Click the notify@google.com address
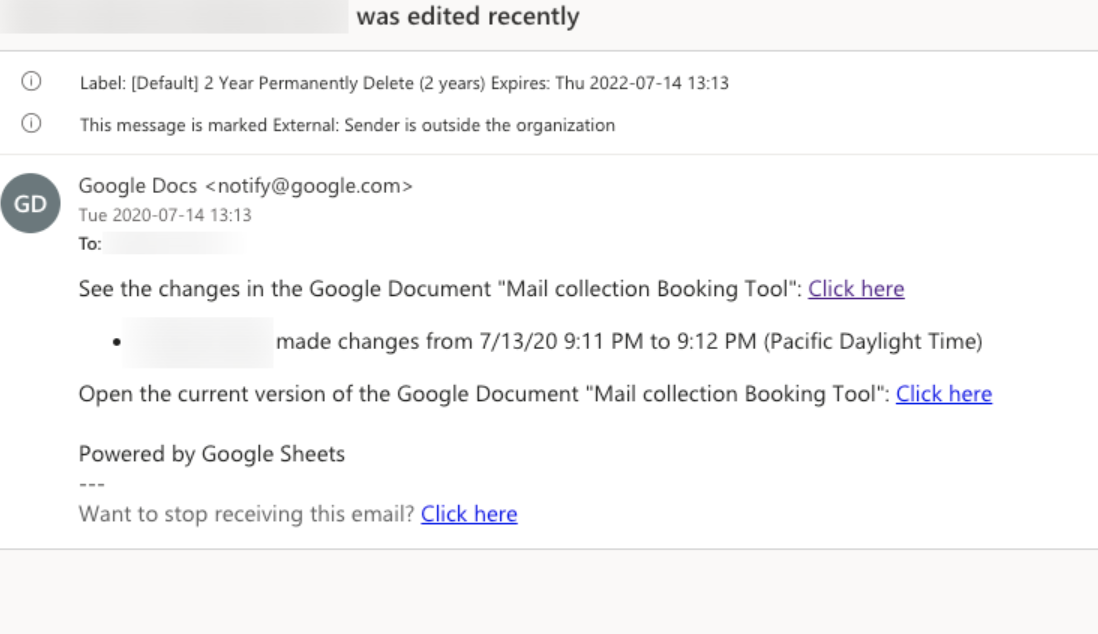1098x634 pixels. tap(309, 186)
